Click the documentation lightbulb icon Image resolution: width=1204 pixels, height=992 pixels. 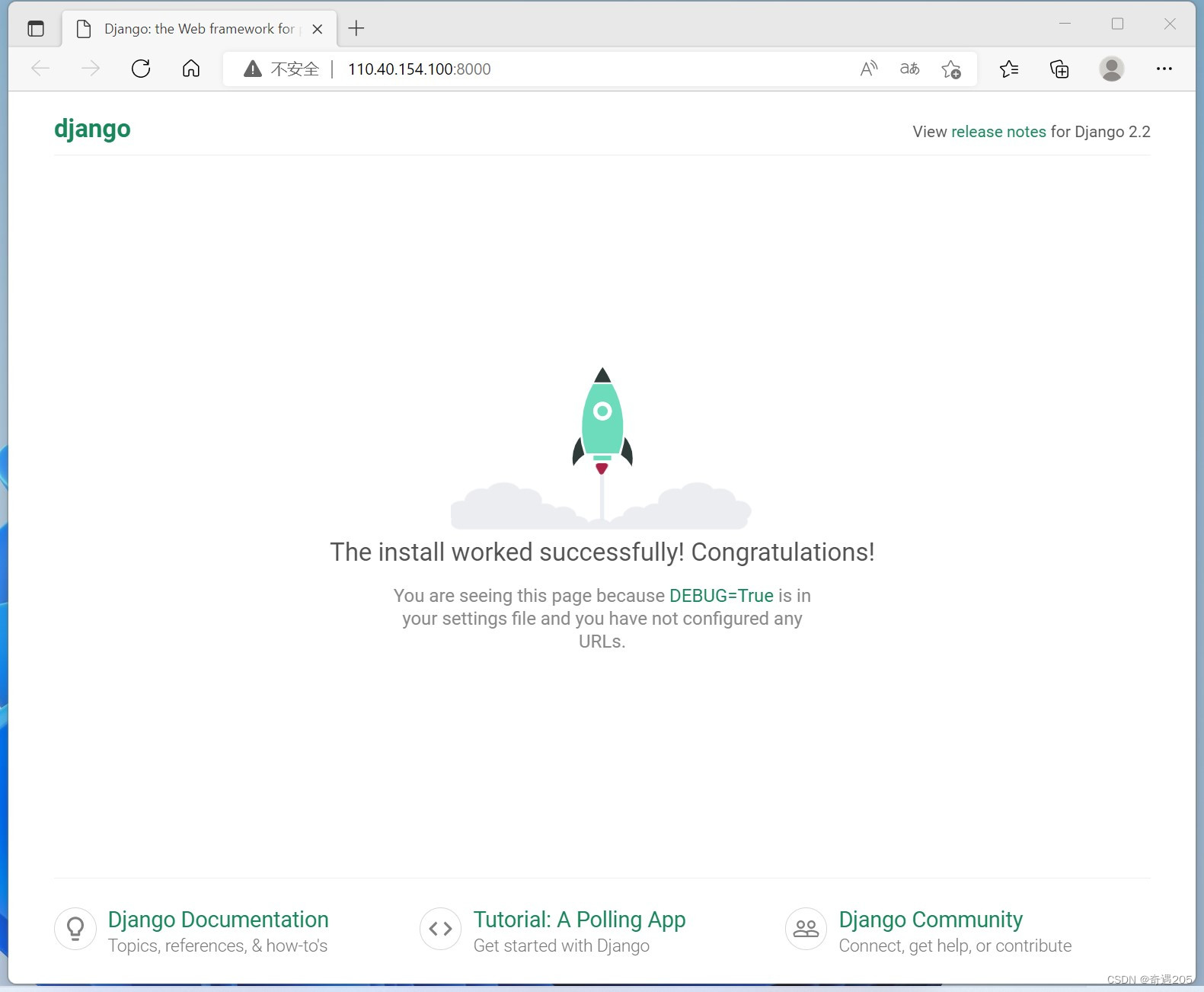point(75,929)
